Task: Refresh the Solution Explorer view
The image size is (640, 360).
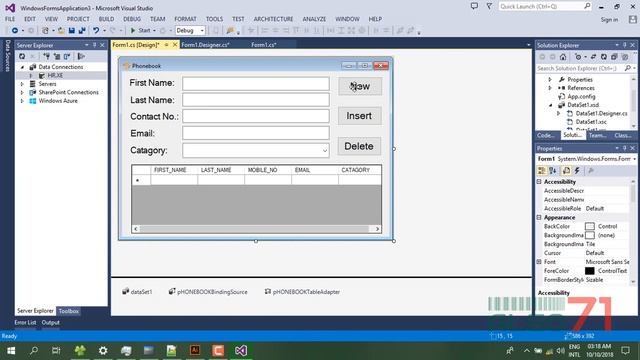Action: pos(604,57)
